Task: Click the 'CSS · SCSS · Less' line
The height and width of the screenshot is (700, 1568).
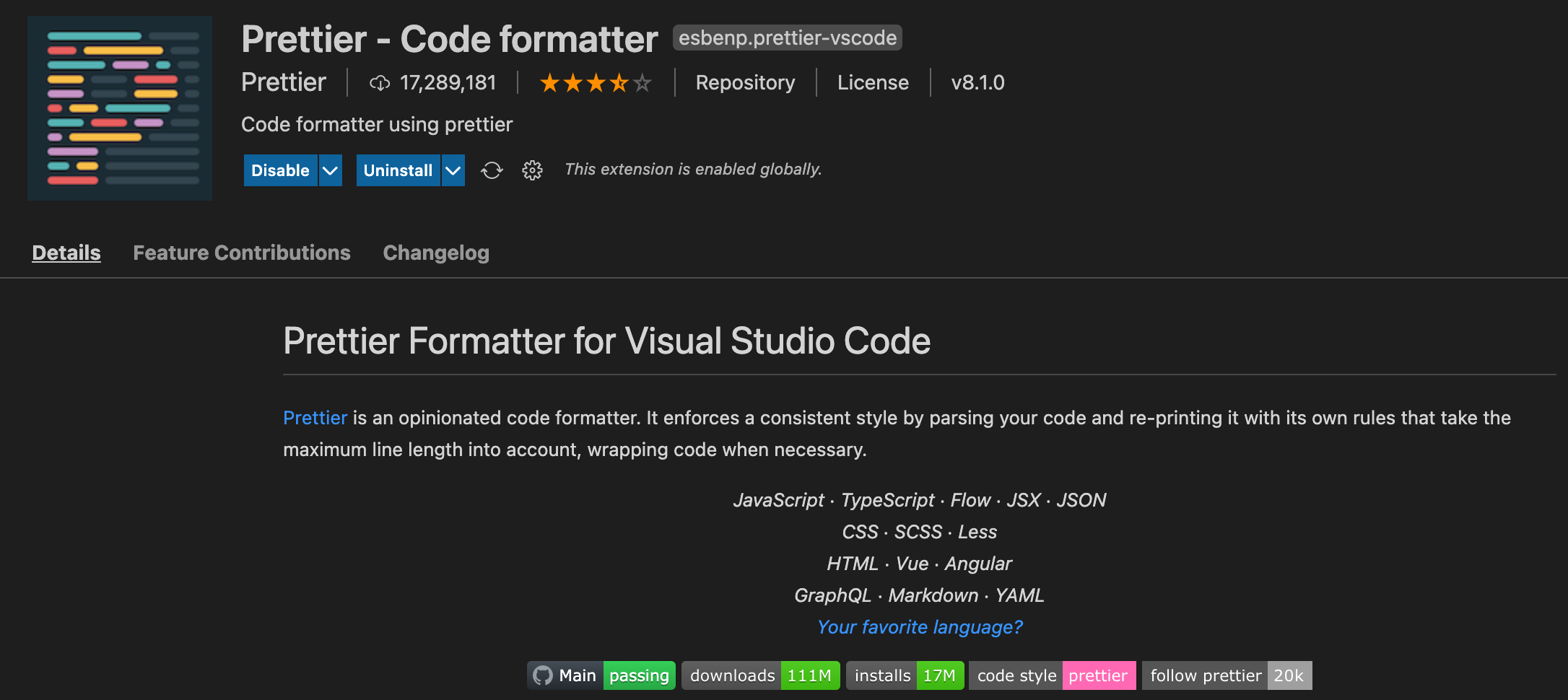Action: 920,532
